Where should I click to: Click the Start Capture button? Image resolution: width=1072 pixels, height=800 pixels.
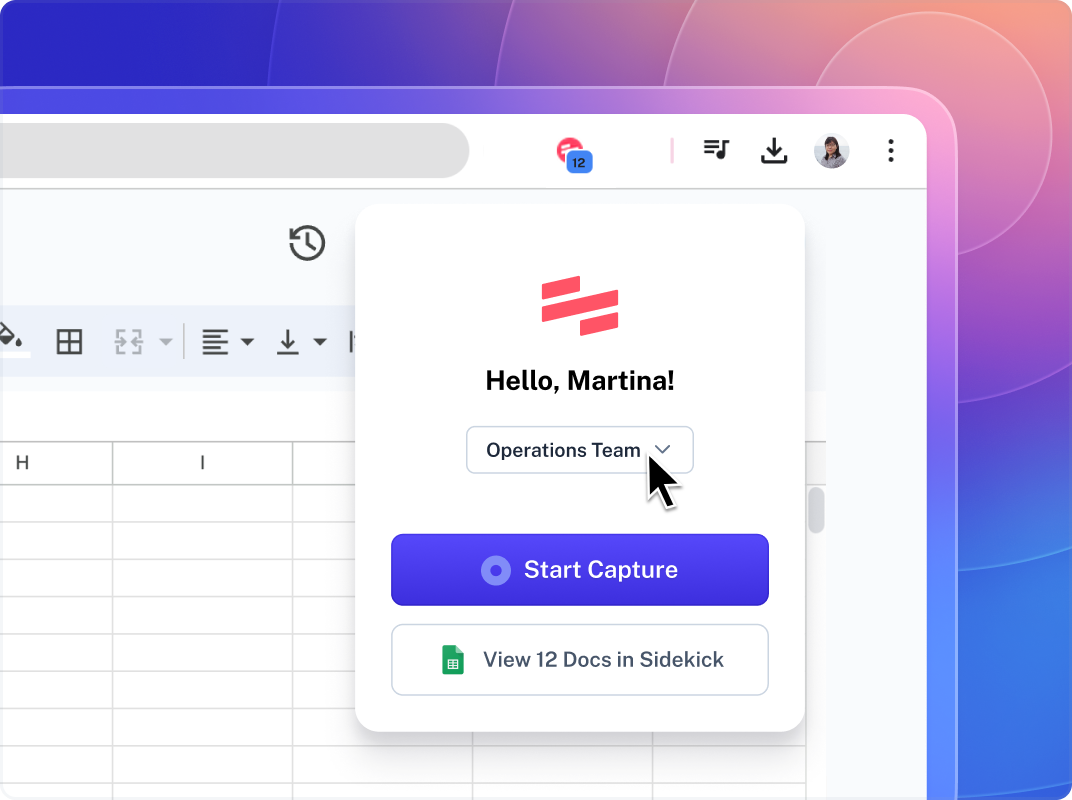pyautogui.click(x=580, y=570)
